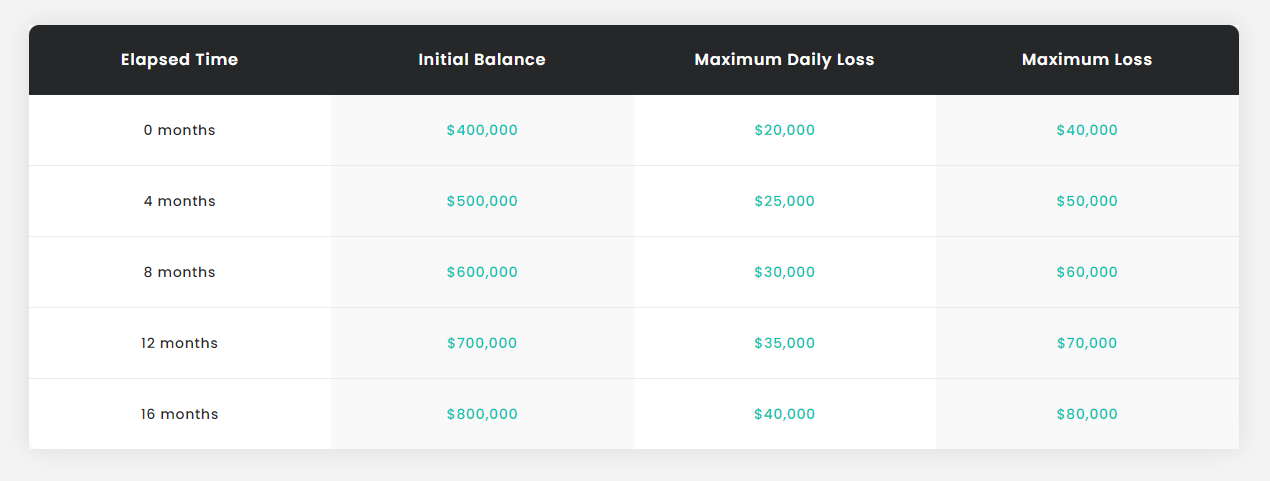Click the Elapsed Time column header
Image resolution: width=1270 pixels, height=481 pixels.
click(180, 60)
